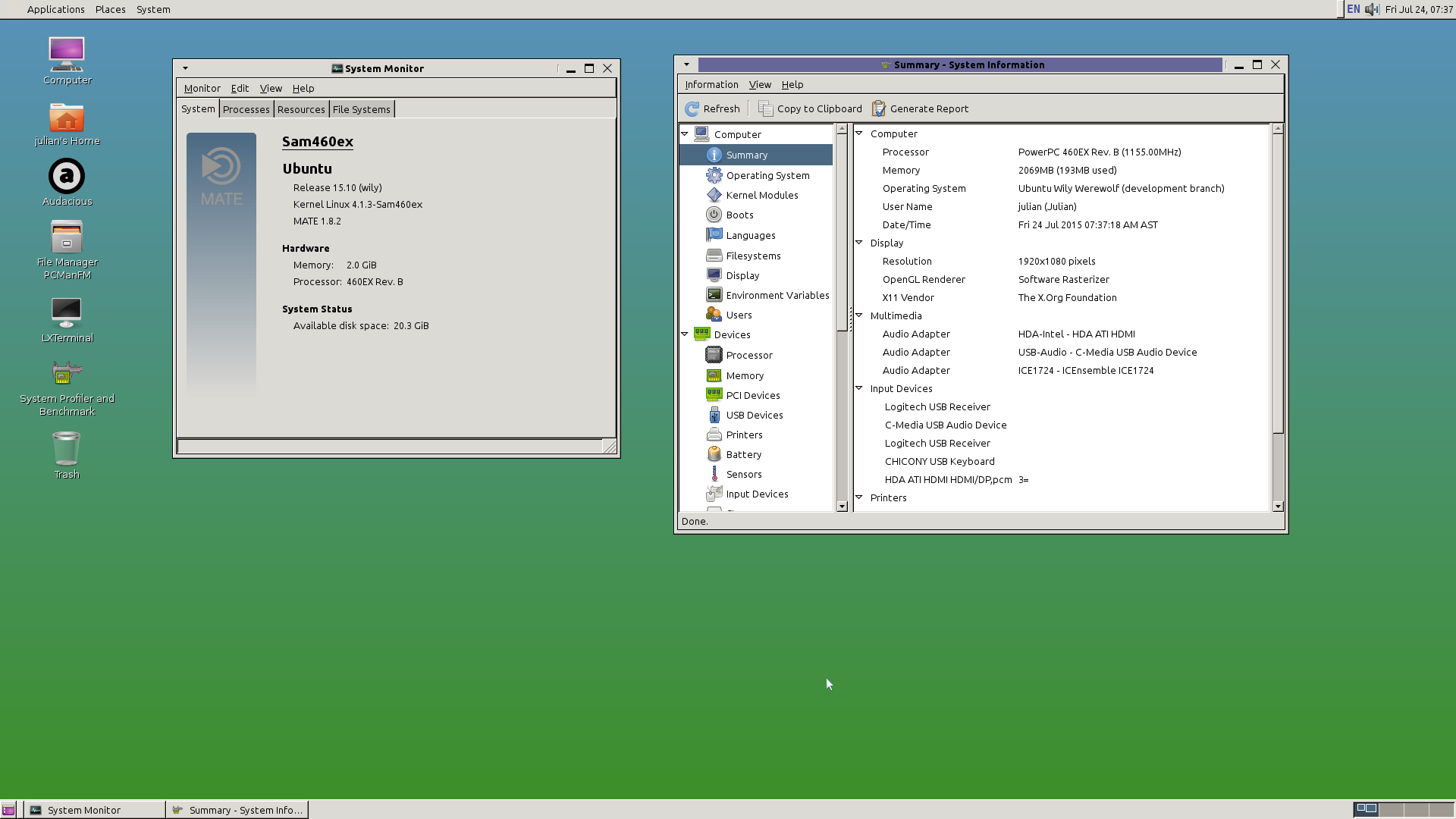The width and height of the screenshot is (1456, 819).
Task: Select the Battery sidebar item
Action: (743, 455)
